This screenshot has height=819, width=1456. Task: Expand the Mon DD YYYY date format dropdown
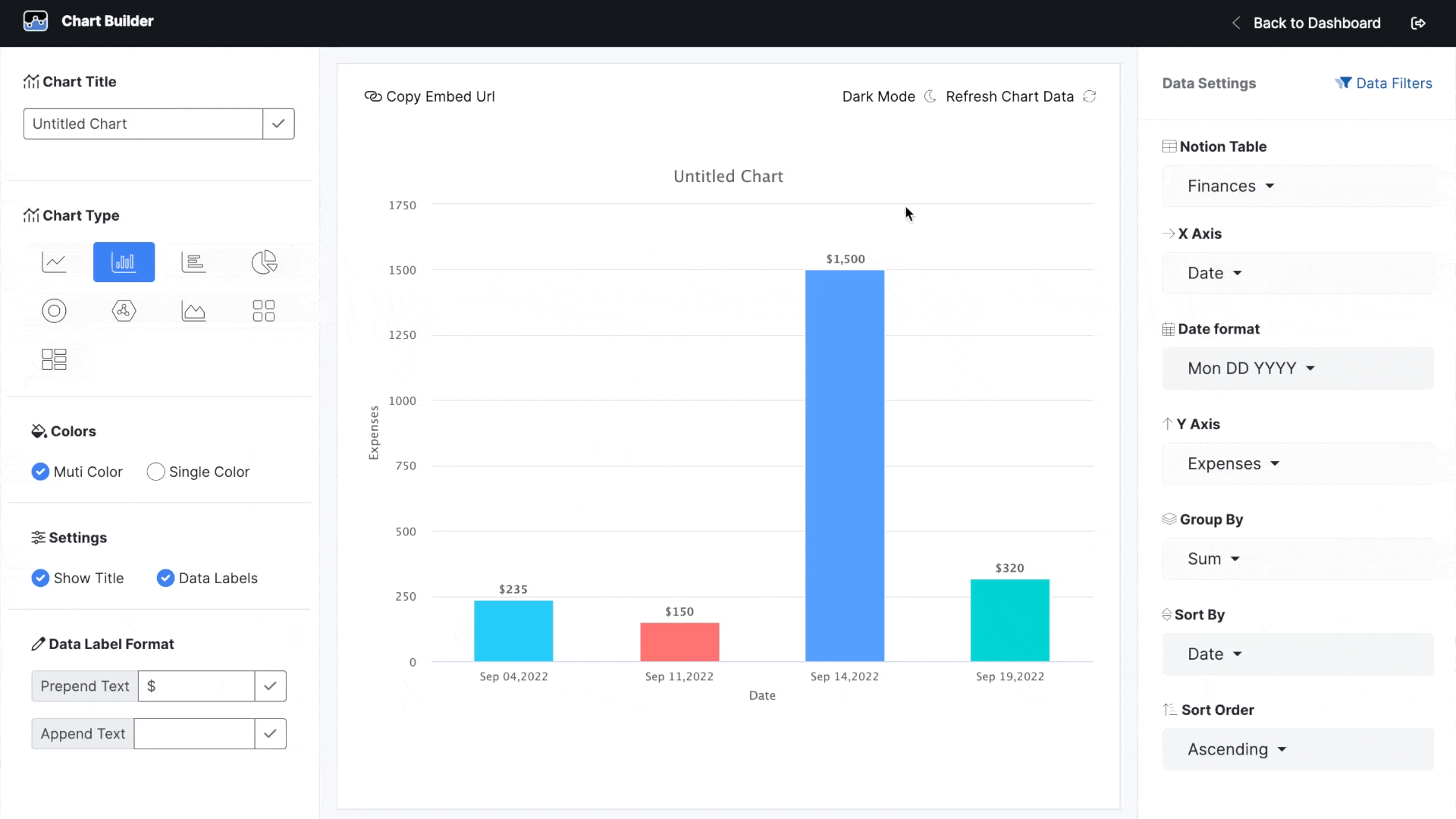click(x=1251, y=369)
